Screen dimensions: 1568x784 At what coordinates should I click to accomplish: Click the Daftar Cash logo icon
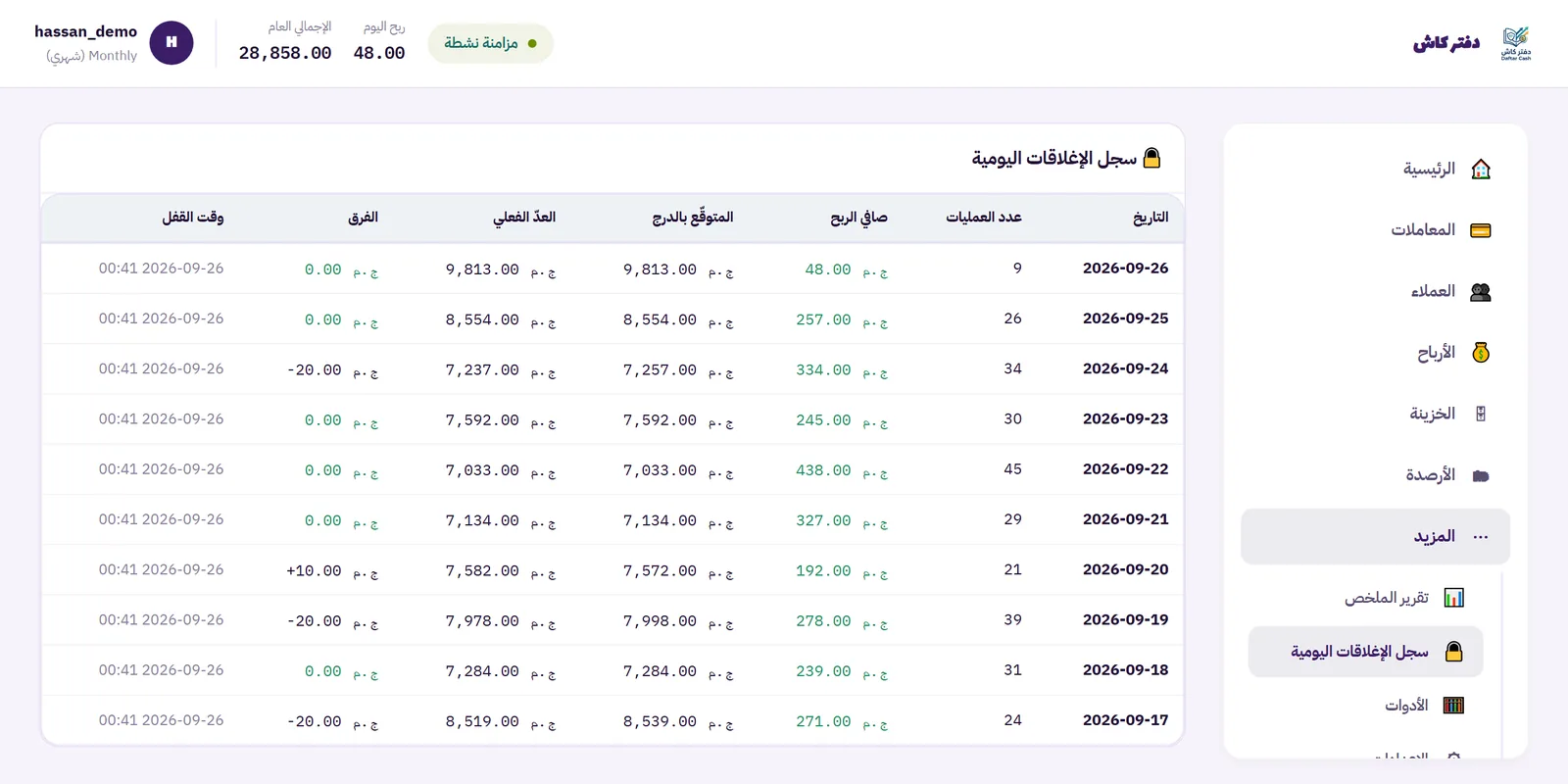[x=1516, y=43]
